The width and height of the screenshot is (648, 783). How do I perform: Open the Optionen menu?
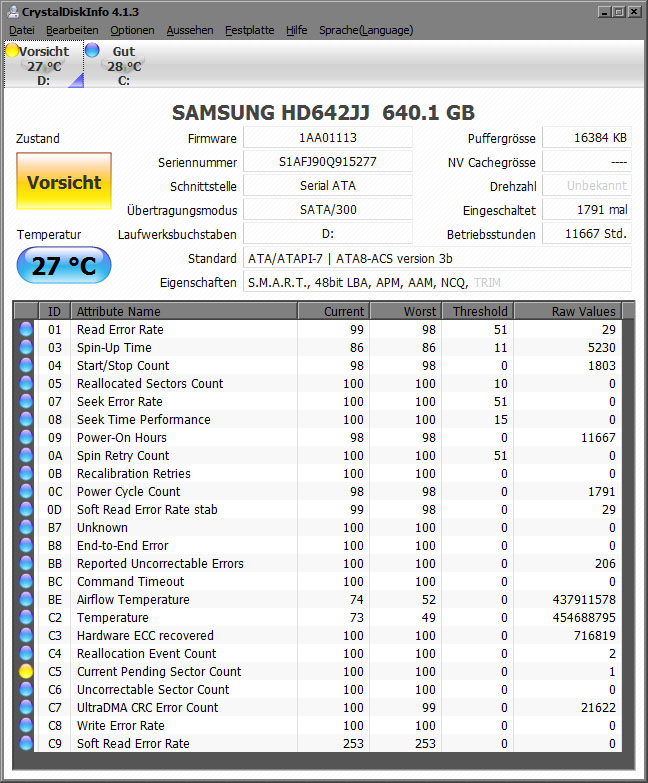click(x=132, y=30)
